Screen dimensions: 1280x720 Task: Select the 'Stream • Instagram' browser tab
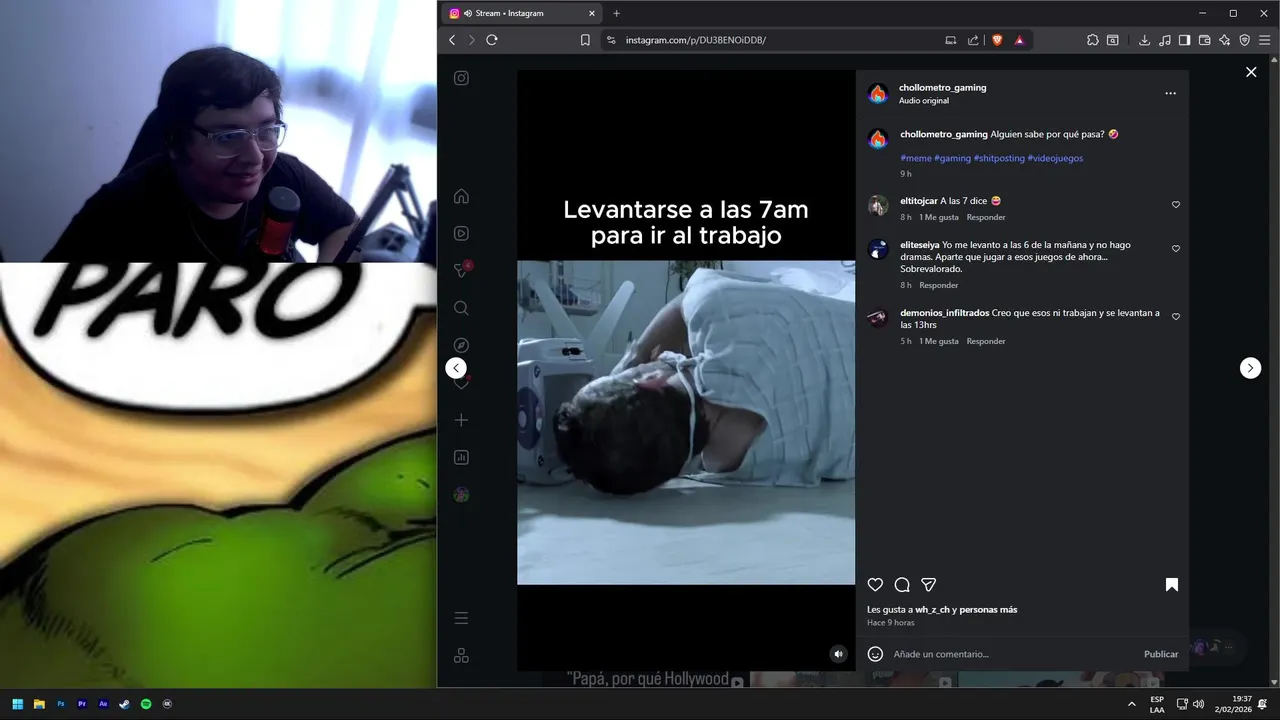[520, 13]
